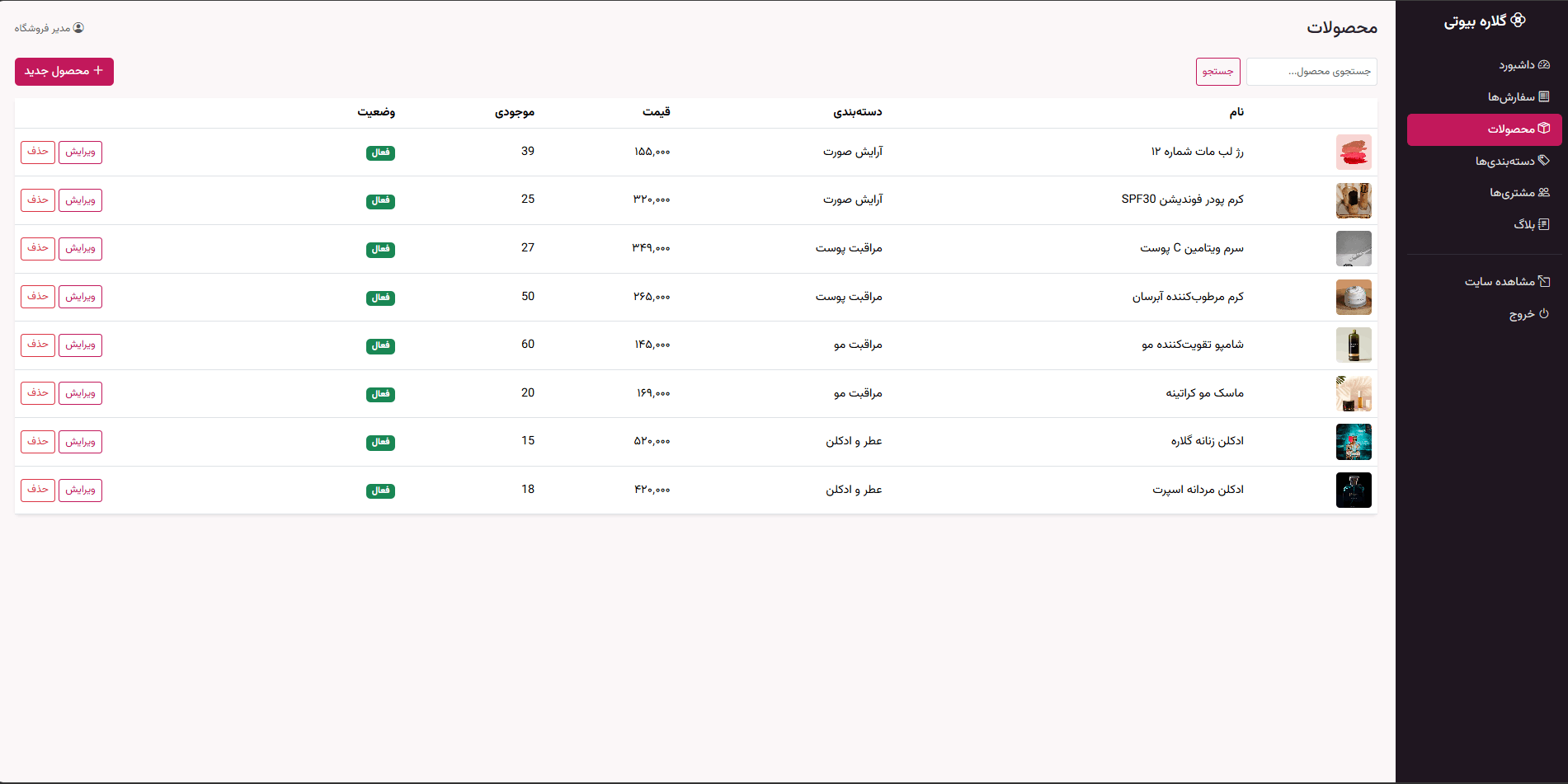This screenshot has width=1568, height=784.
Task: Click حذف for ادکلن مردانه اسپرت
Action: point(38,491)
